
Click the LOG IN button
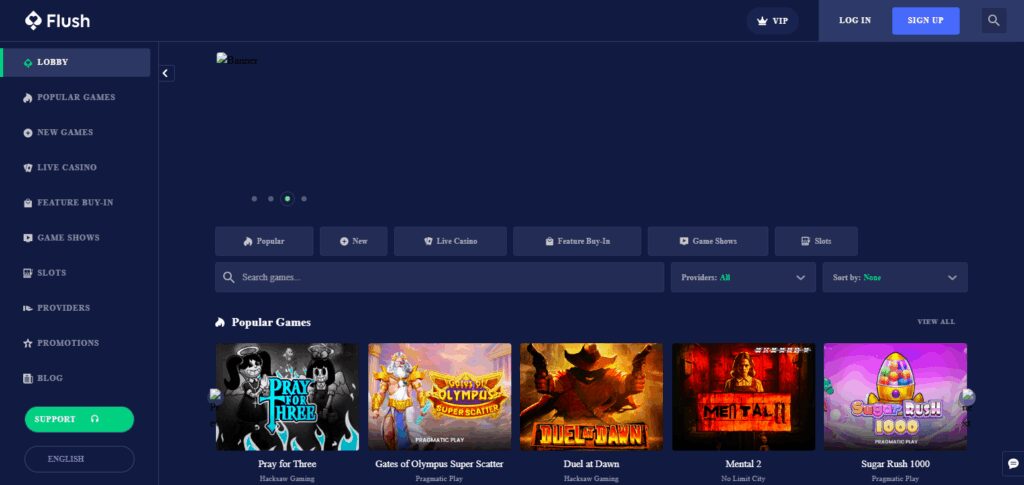click(855, 20)
